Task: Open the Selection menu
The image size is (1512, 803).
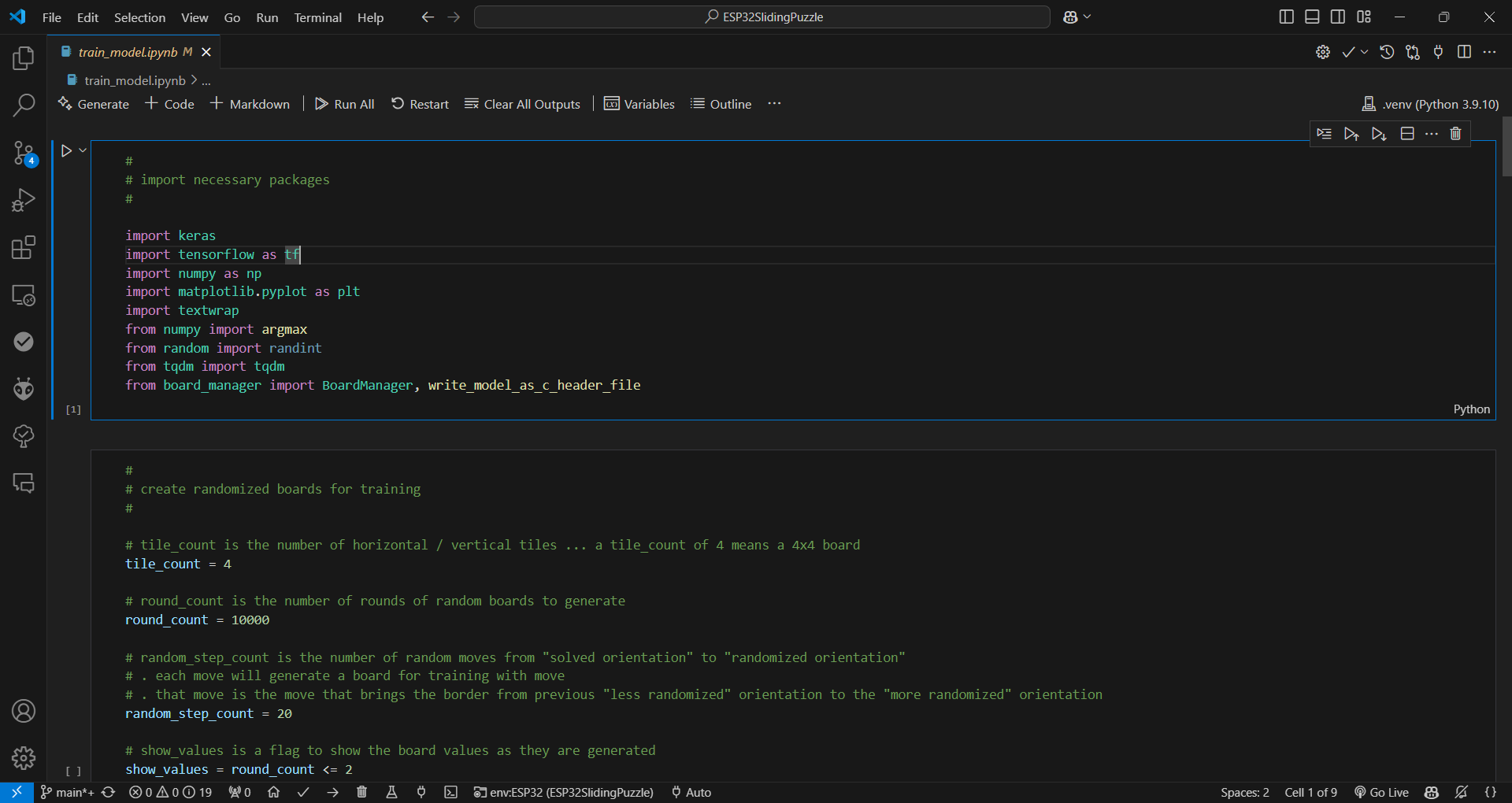Action: coord(139,17)
